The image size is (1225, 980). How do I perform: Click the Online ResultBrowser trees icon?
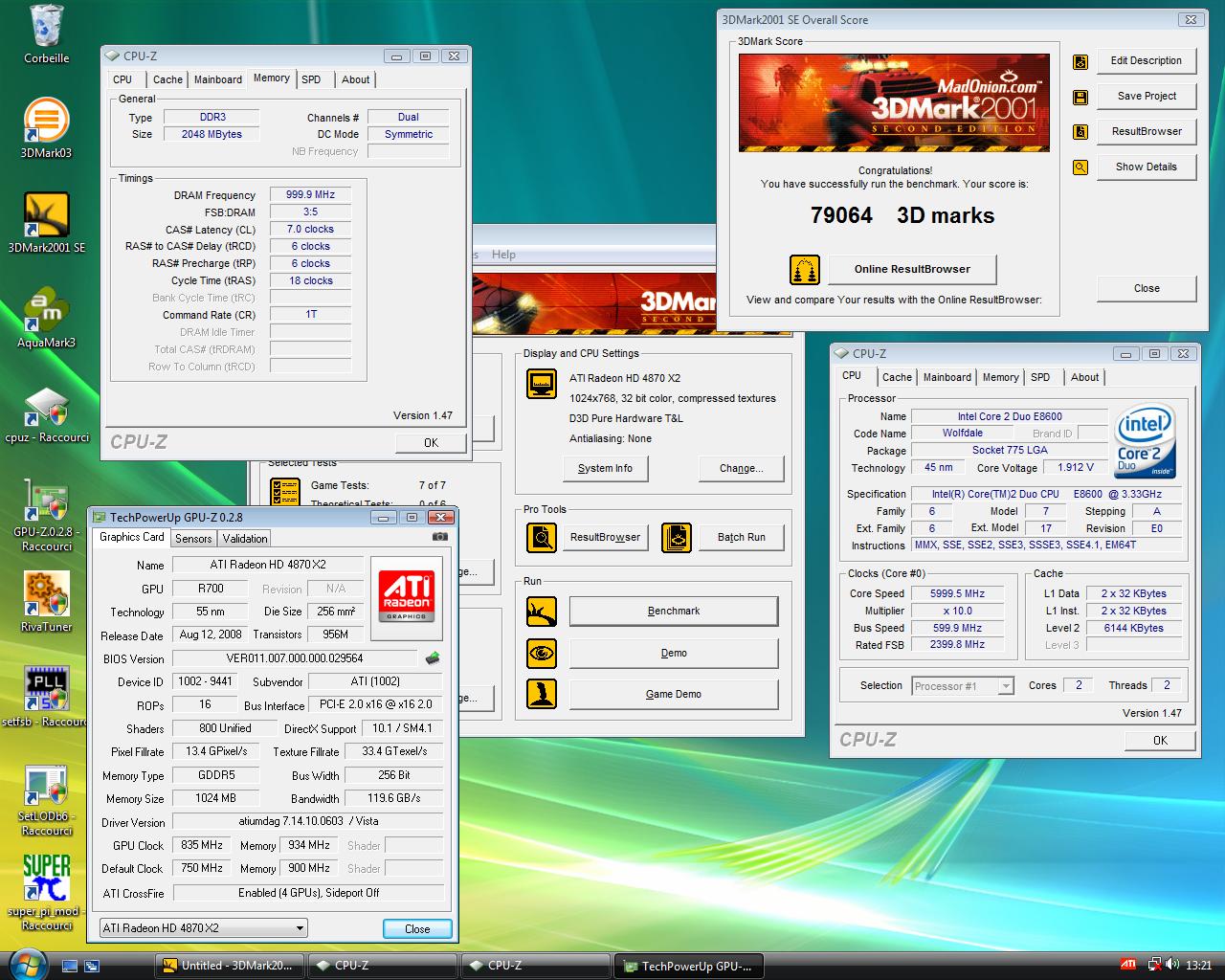pyautogui.click(x=805, y=270)
